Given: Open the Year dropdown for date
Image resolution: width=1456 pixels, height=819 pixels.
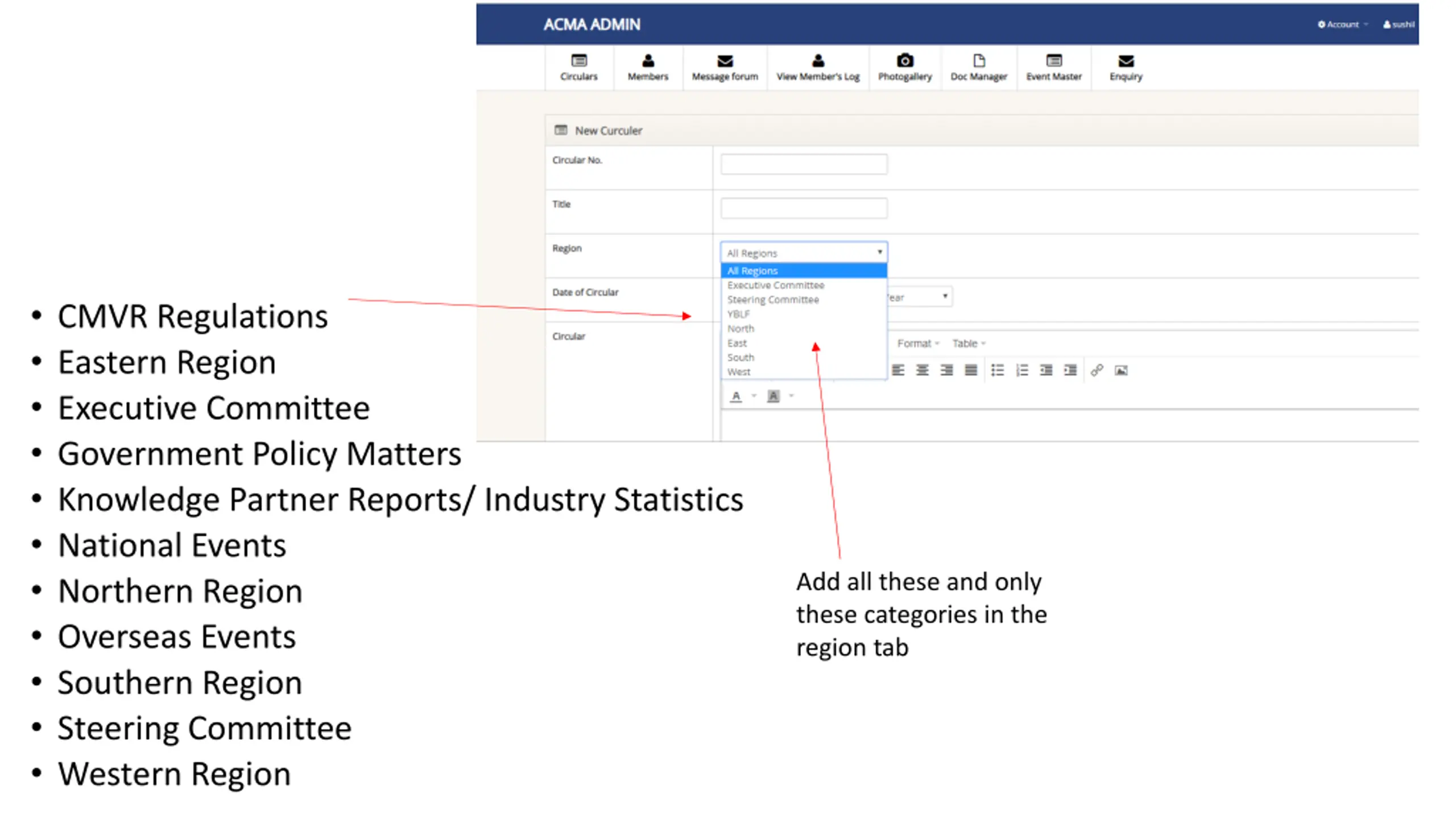Looking at the screenshot, I should (919, 297).
